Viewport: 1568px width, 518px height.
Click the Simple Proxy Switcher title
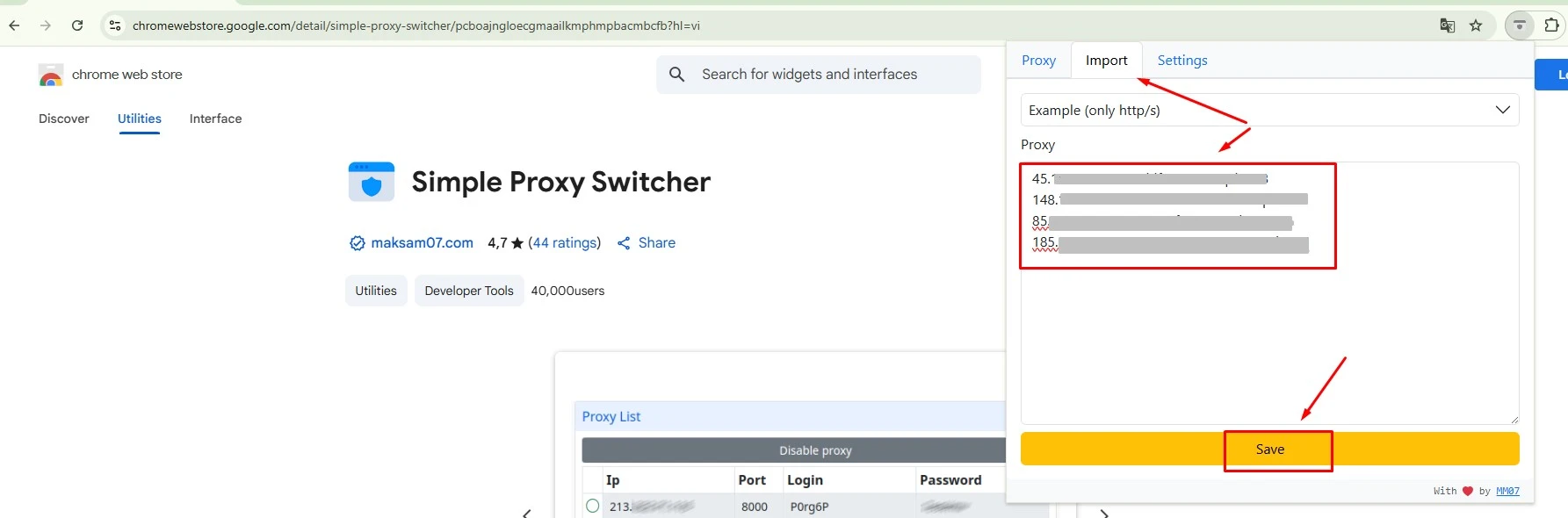tap(561, 182)
